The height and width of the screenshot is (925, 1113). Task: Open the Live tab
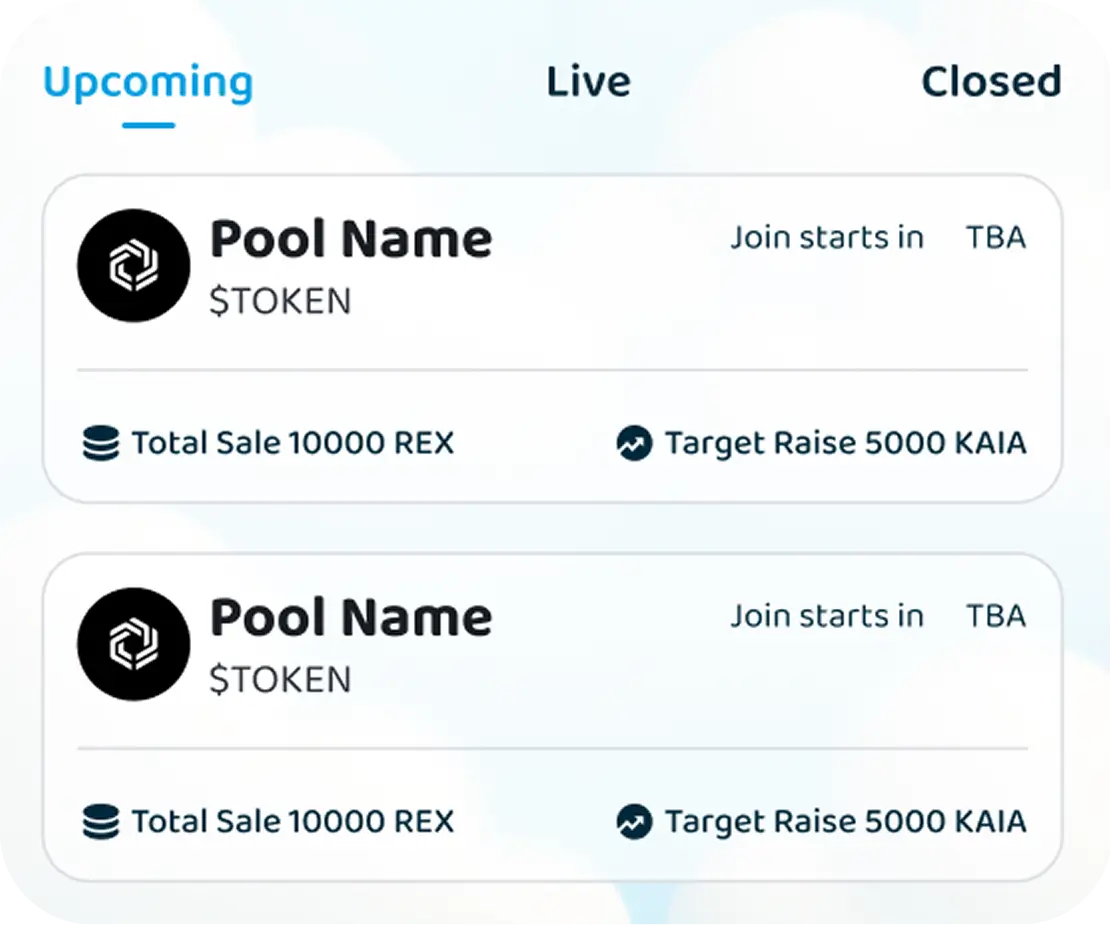(x=588, y=82)
